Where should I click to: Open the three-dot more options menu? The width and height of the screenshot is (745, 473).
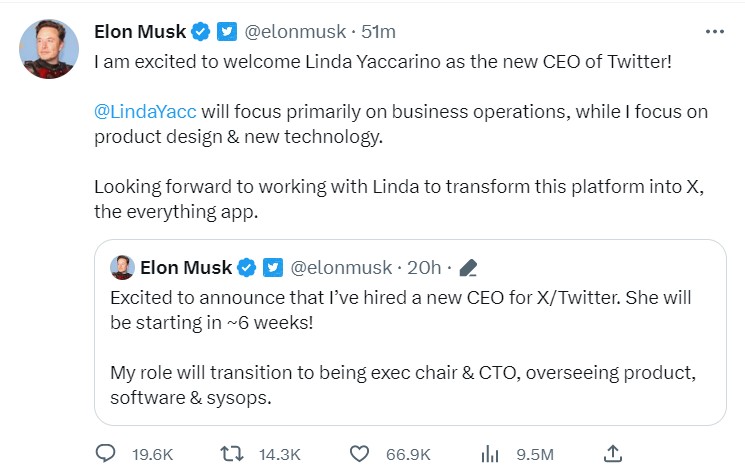(x=714, y=32)
